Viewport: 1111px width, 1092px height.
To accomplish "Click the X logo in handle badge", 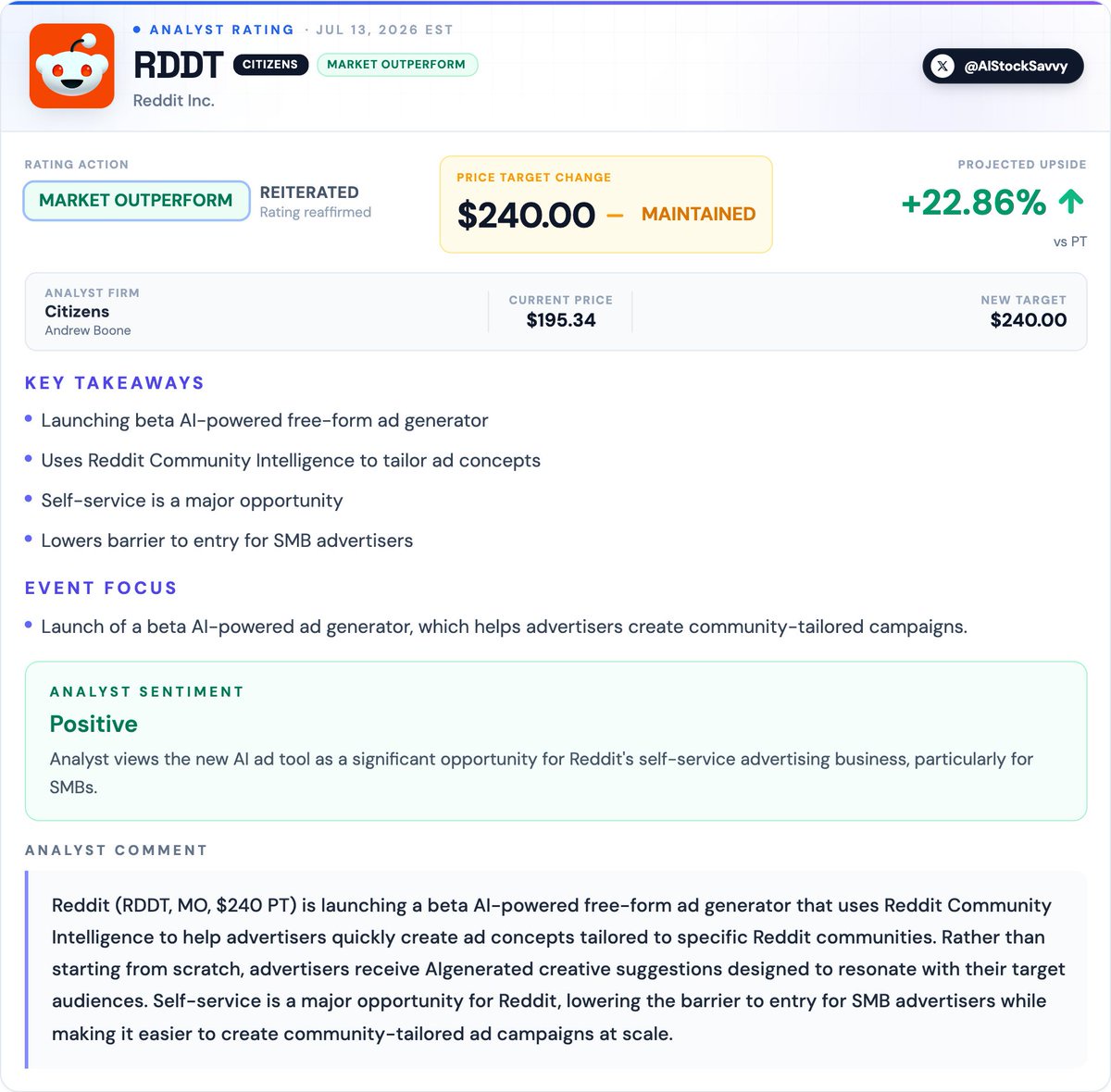I will 942,66.
